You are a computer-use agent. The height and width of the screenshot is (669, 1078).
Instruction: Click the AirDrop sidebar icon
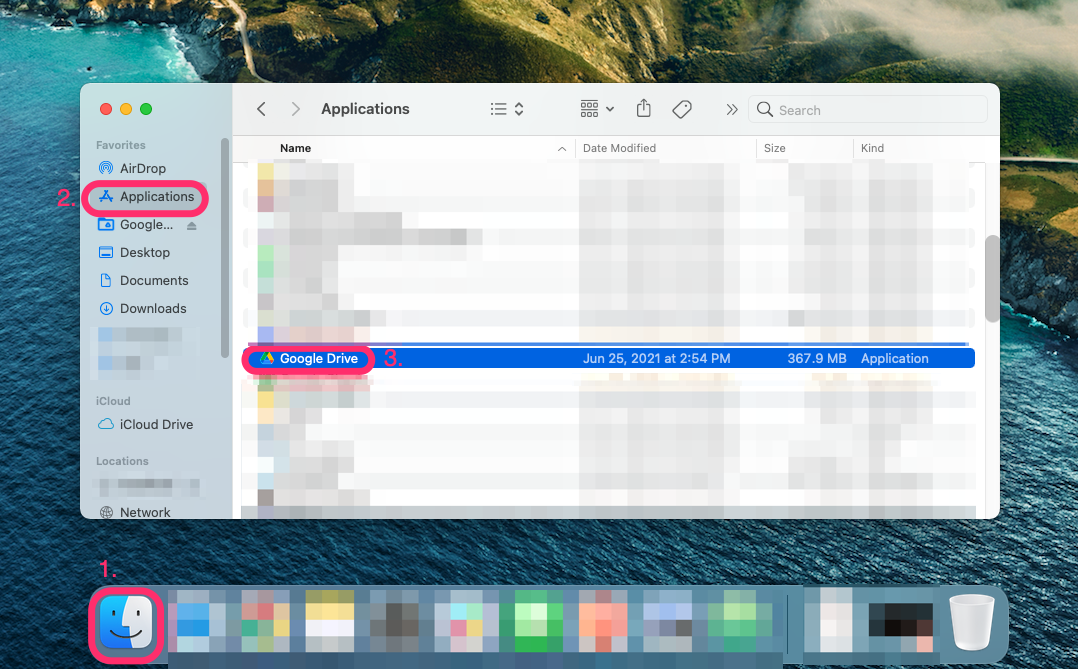click(x=106, y=168)
